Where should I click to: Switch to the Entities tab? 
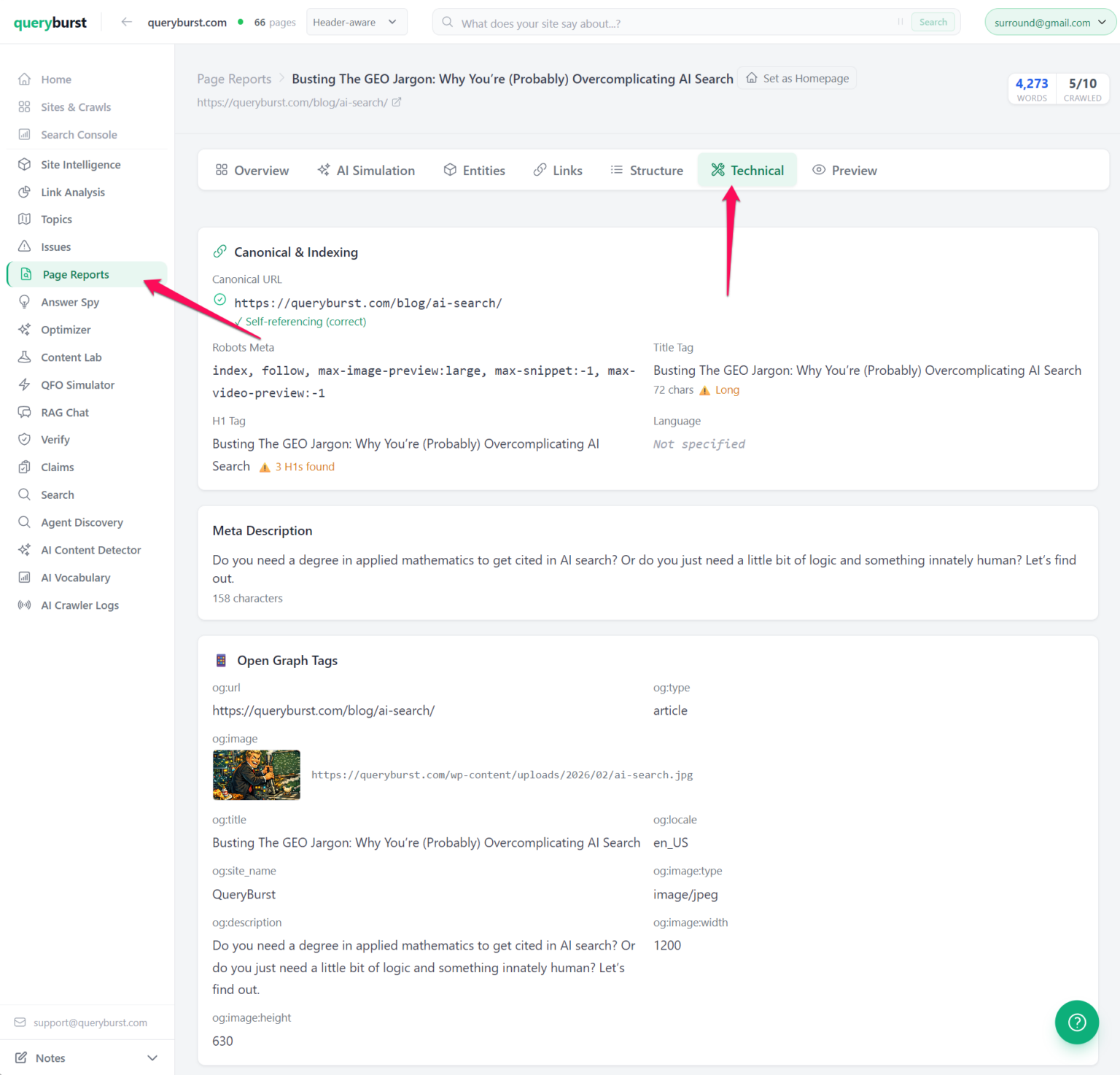coord(474,171)
